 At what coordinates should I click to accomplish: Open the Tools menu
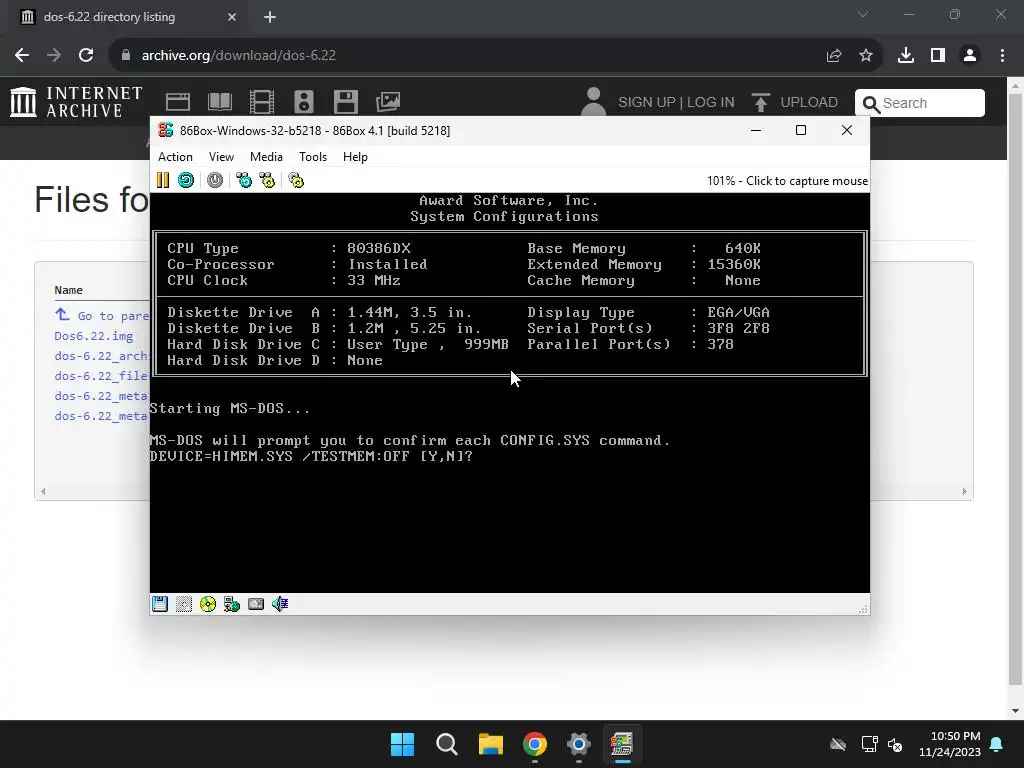coord(313,157)
